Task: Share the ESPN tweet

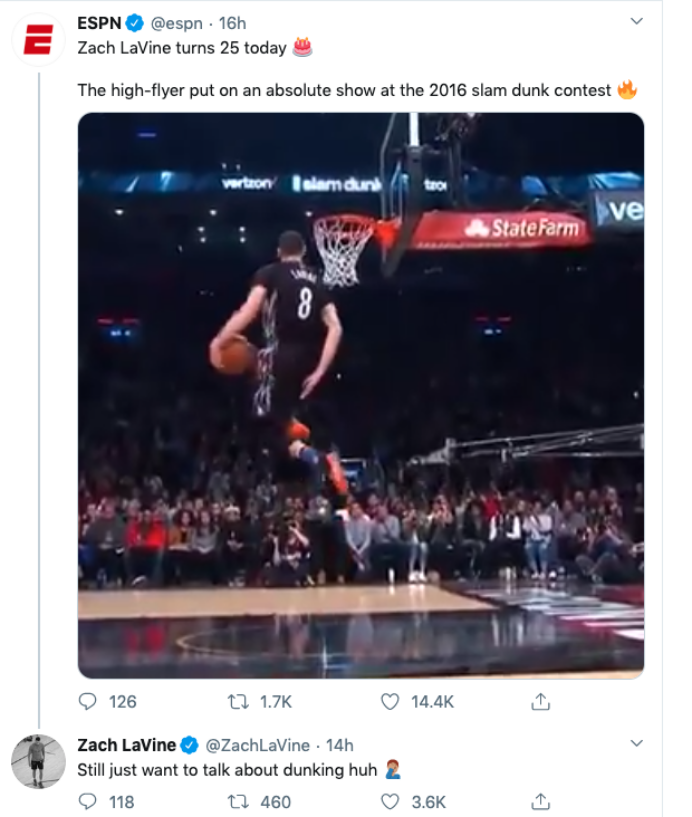Action: [540, 701]
